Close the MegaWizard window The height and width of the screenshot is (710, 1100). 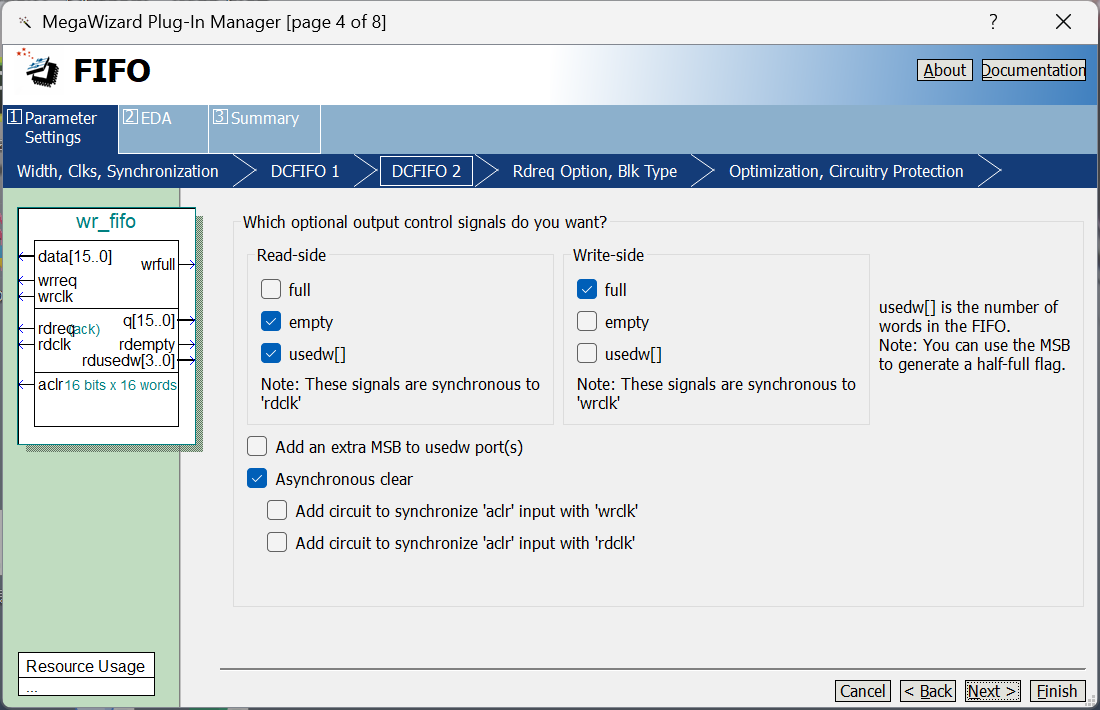1063,22
